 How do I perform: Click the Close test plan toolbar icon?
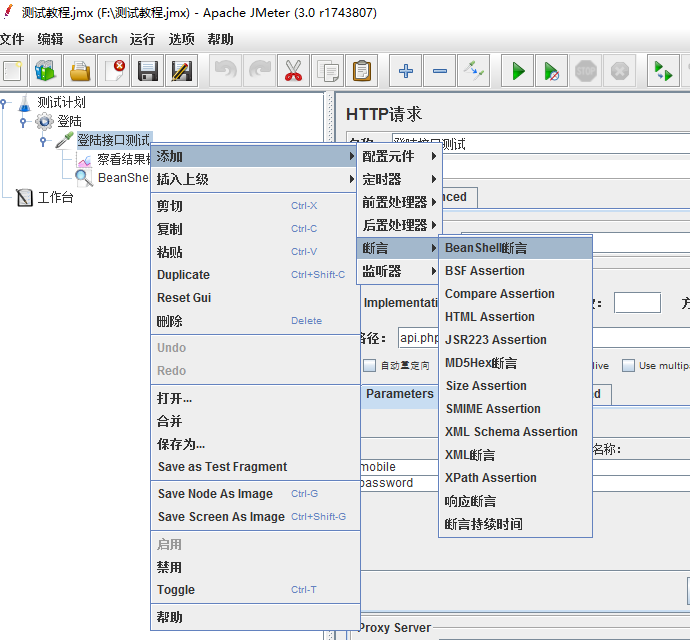click(114, 70)
